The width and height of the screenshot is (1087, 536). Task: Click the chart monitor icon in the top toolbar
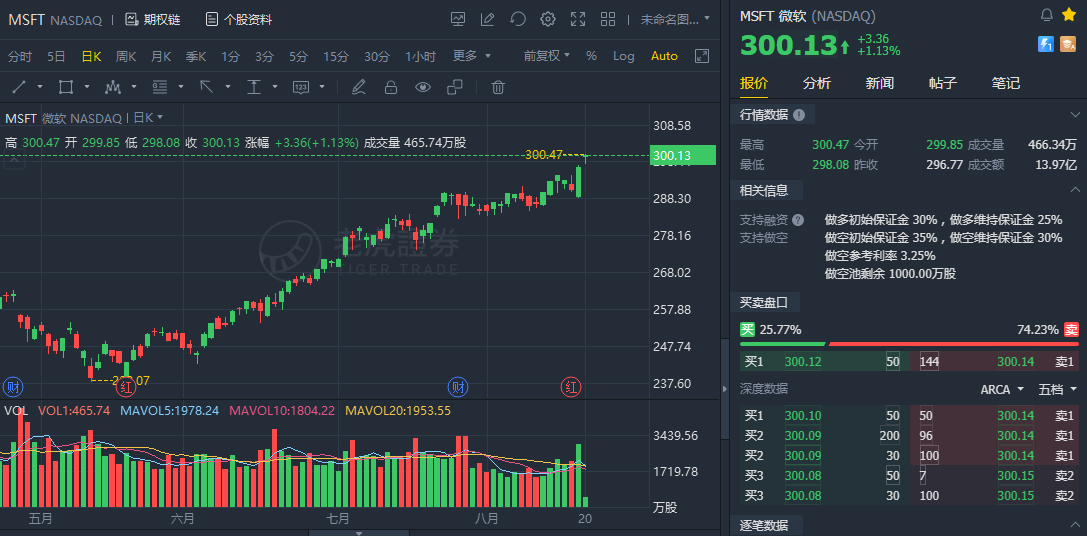(458, 19)
